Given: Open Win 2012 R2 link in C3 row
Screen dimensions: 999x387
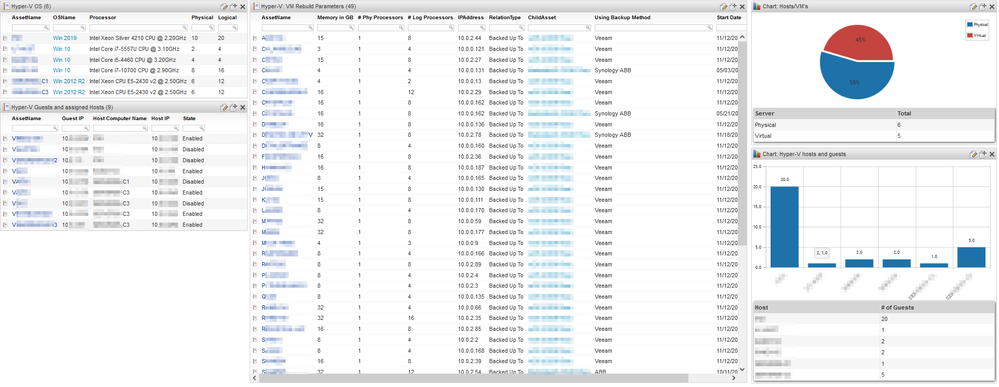Looking at the screenshot, I should point(69,92).
